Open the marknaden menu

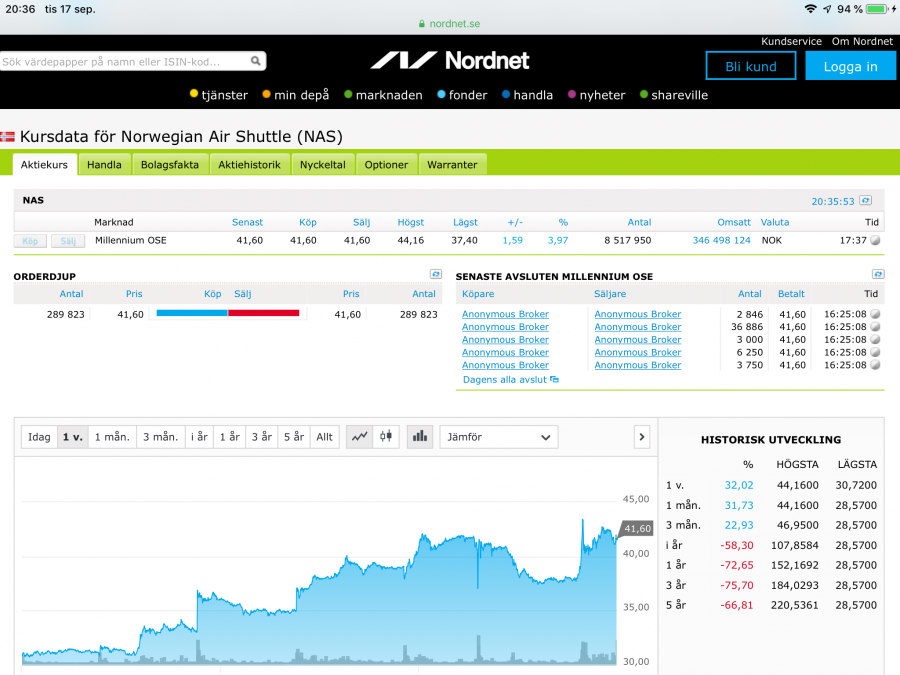(x=383, y=95)
